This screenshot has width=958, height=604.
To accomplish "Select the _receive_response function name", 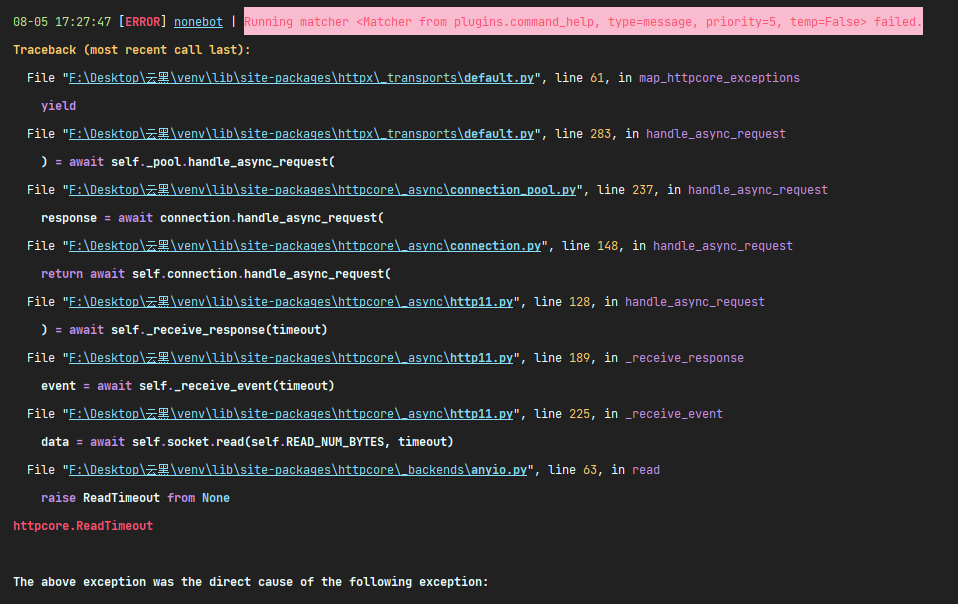I will 684,357.
